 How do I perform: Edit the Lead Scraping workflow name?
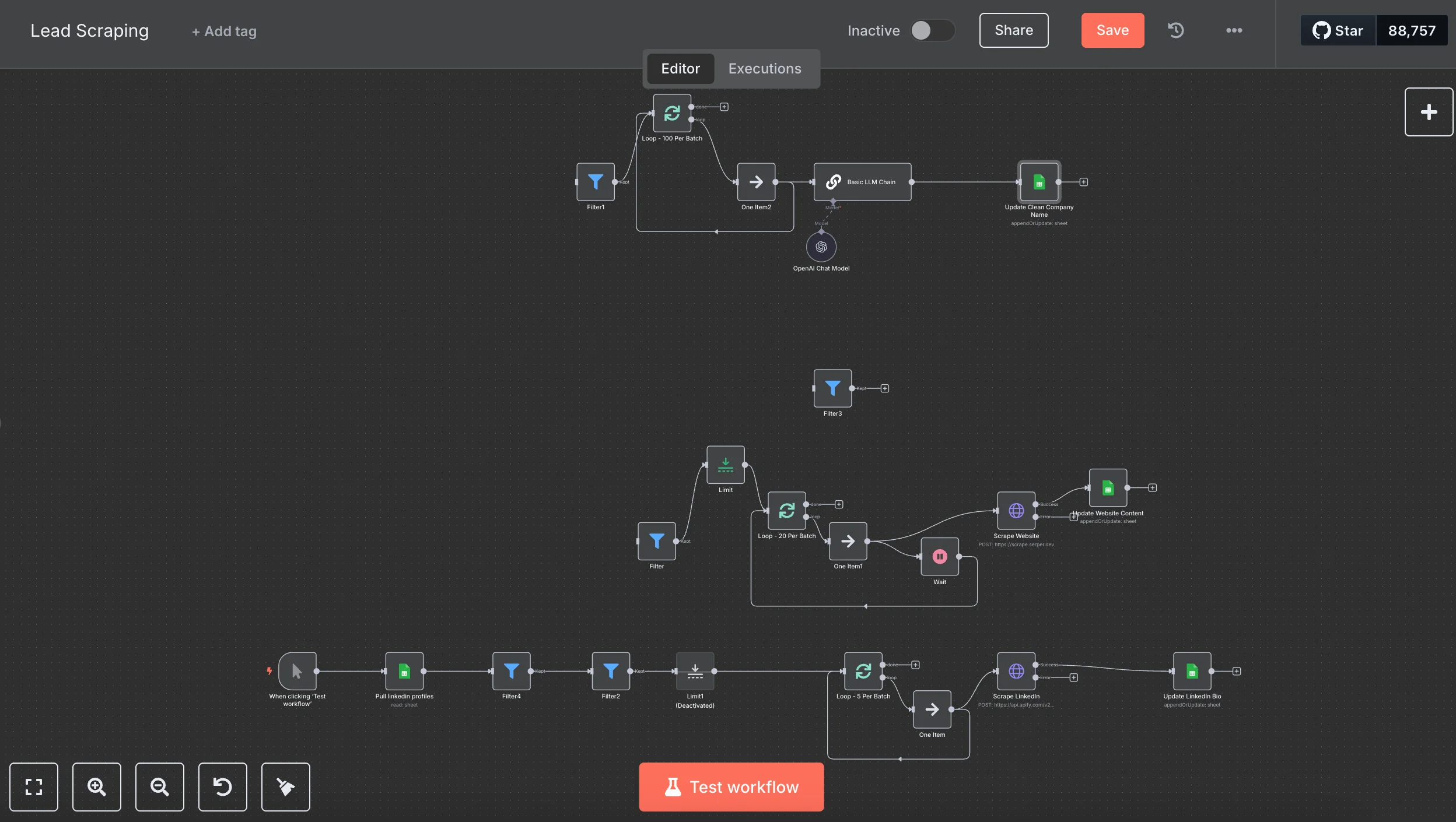[x=90, y=30]
